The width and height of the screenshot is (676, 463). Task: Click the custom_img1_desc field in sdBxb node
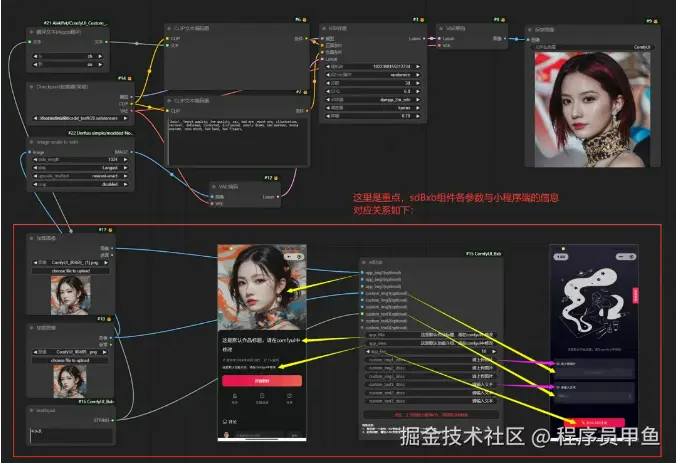pyautogui.click(x=430, y=360)
